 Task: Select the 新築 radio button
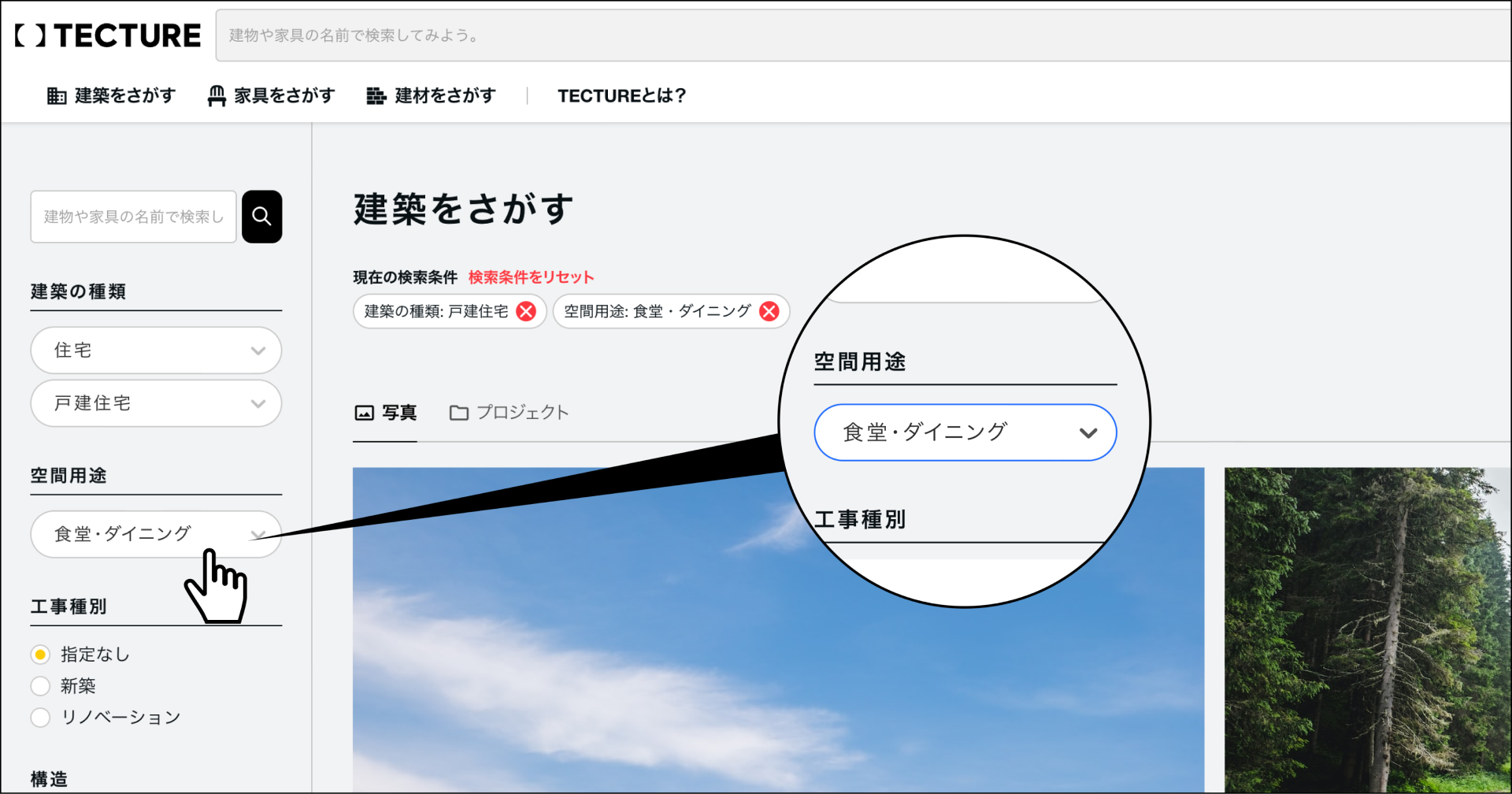click(x=40, y=685)
